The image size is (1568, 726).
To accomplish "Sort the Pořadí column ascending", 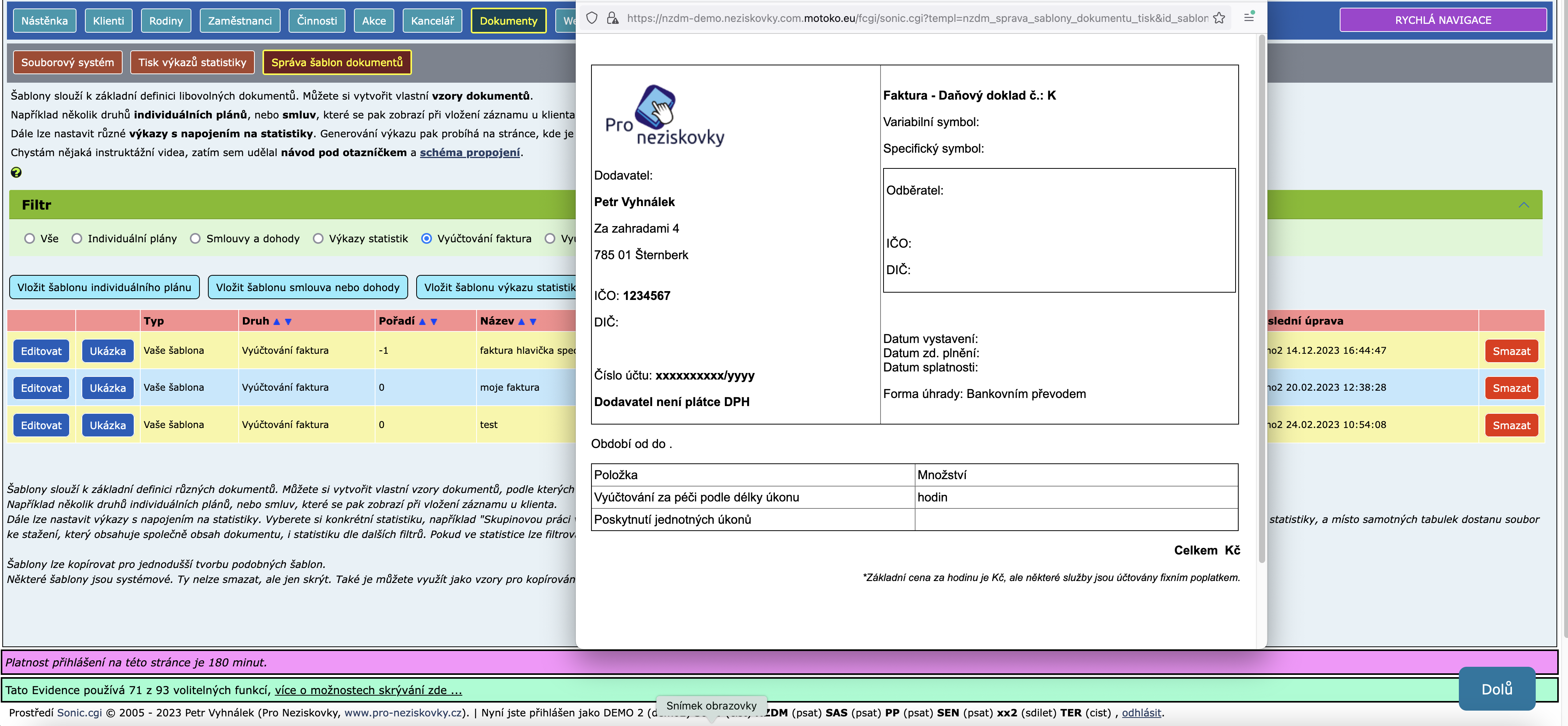I will 422,321.
